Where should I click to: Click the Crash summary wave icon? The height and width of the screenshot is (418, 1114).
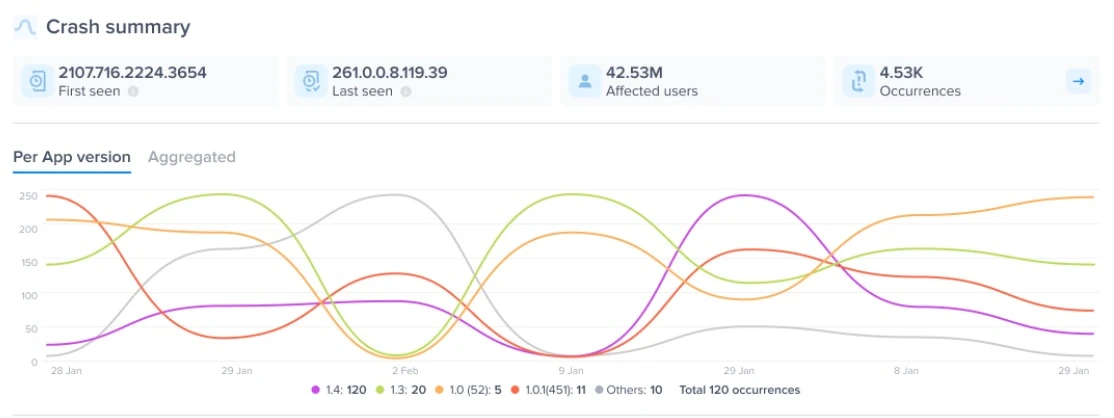26,27
